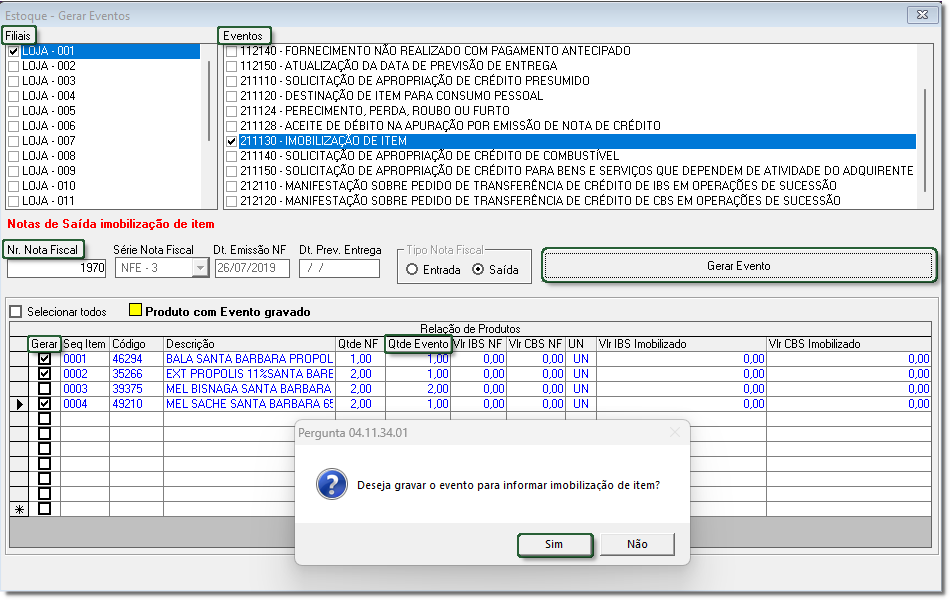This screenshot has width=950, height=600.
Task: Check LOJA - 003 filial
Action: (13, 81)
